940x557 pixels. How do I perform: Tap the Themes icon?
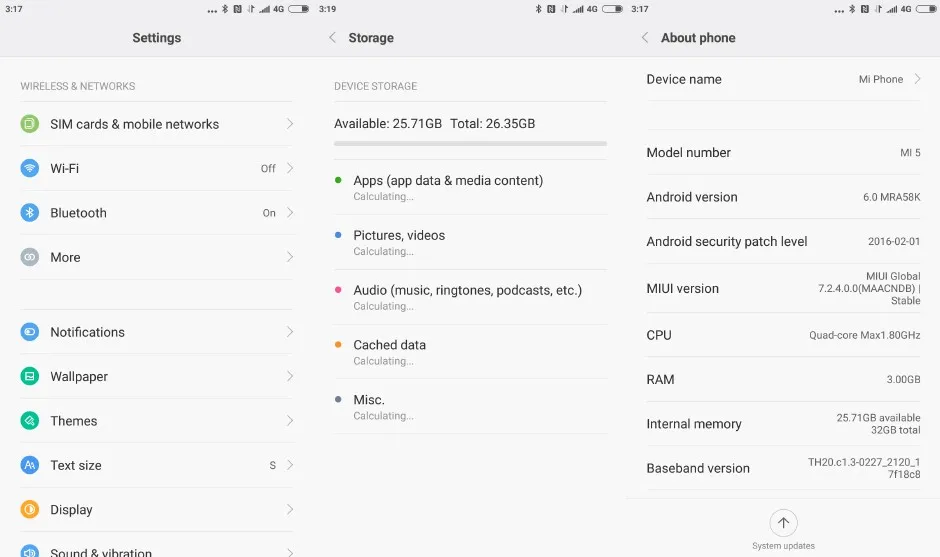[30, 421]
